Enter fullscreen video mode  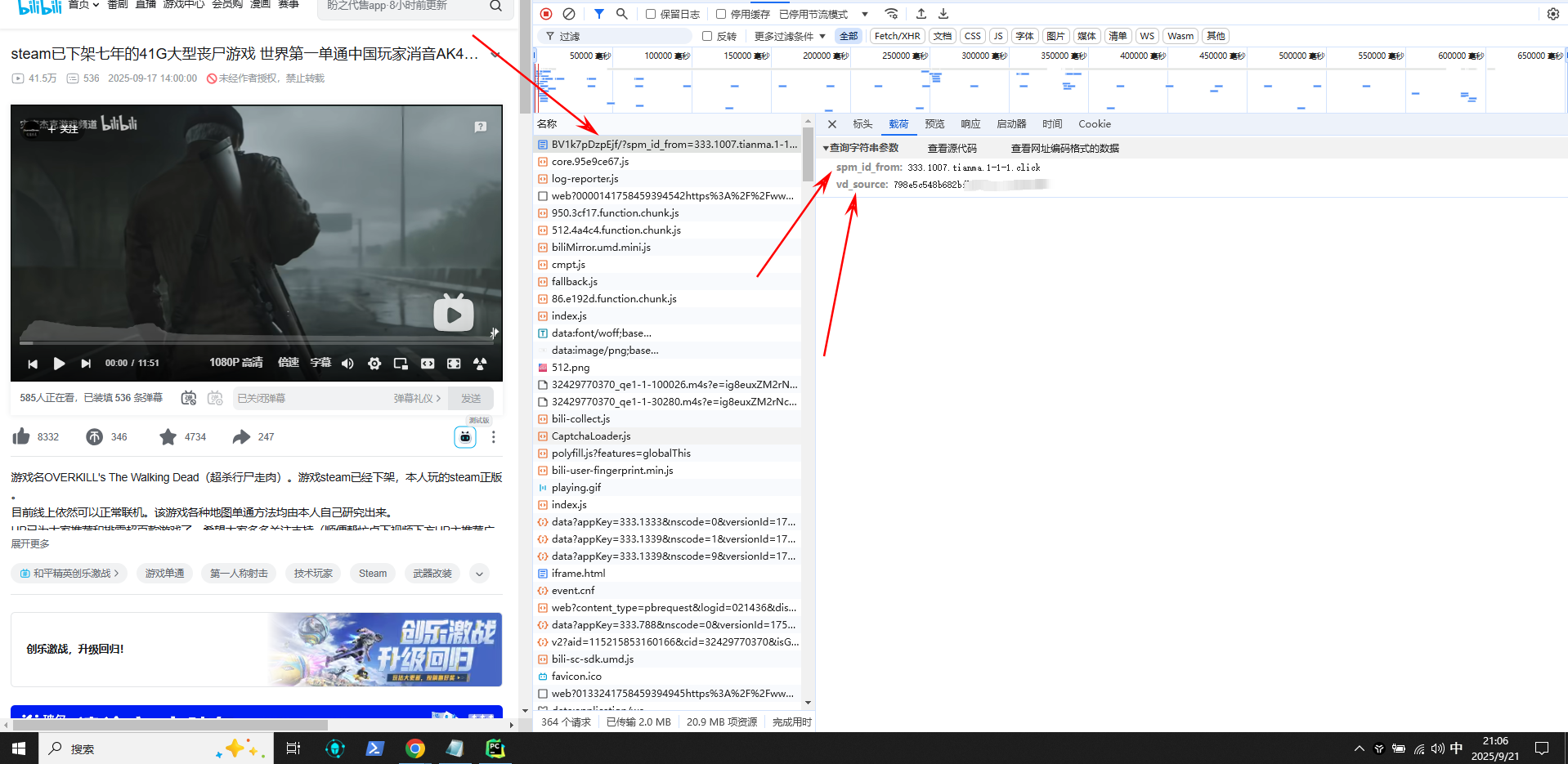point(454,364)
